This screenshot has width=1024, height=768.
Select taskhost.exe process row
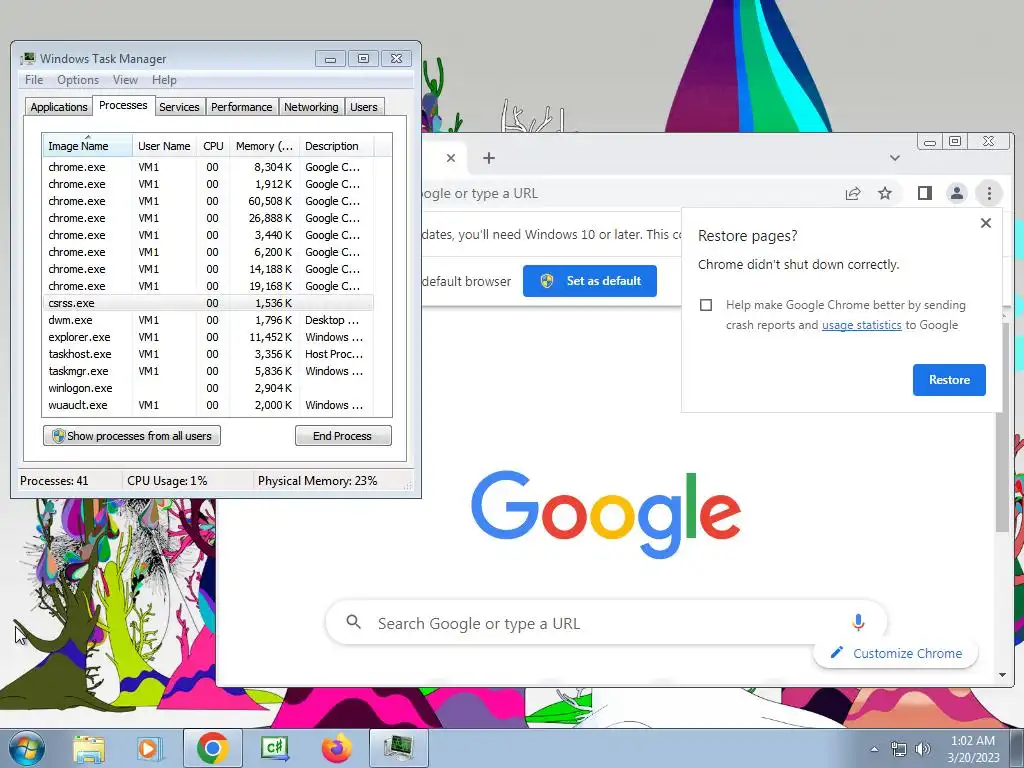[x=208, y=354]
